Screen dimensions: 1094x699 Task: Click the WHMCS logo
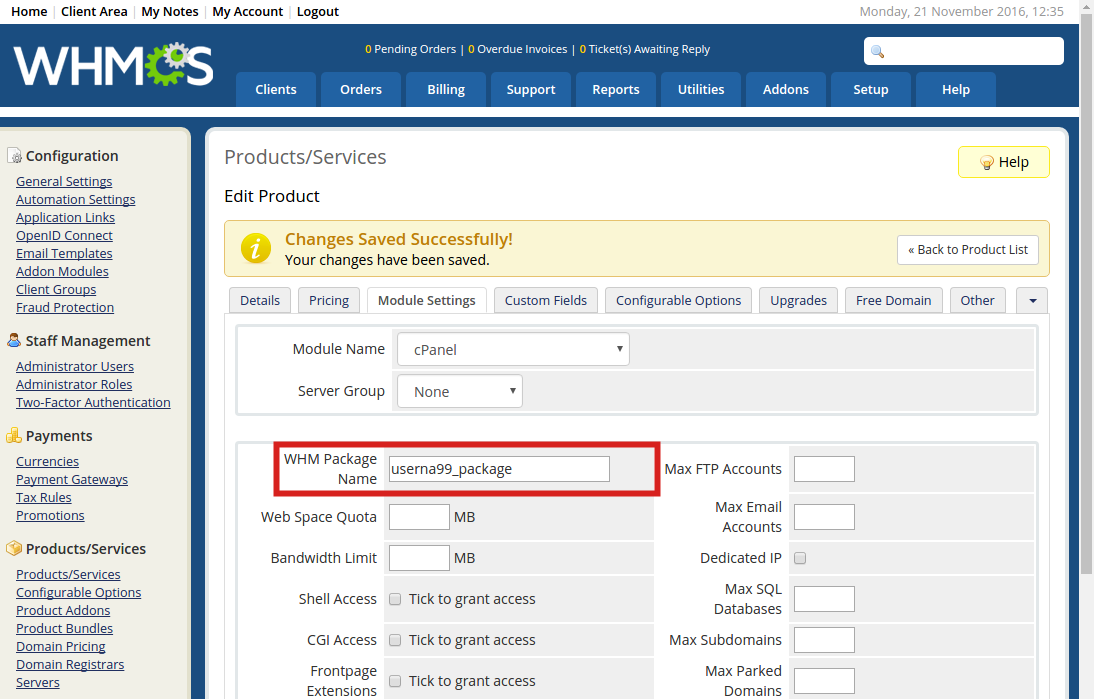pos(113,65)
